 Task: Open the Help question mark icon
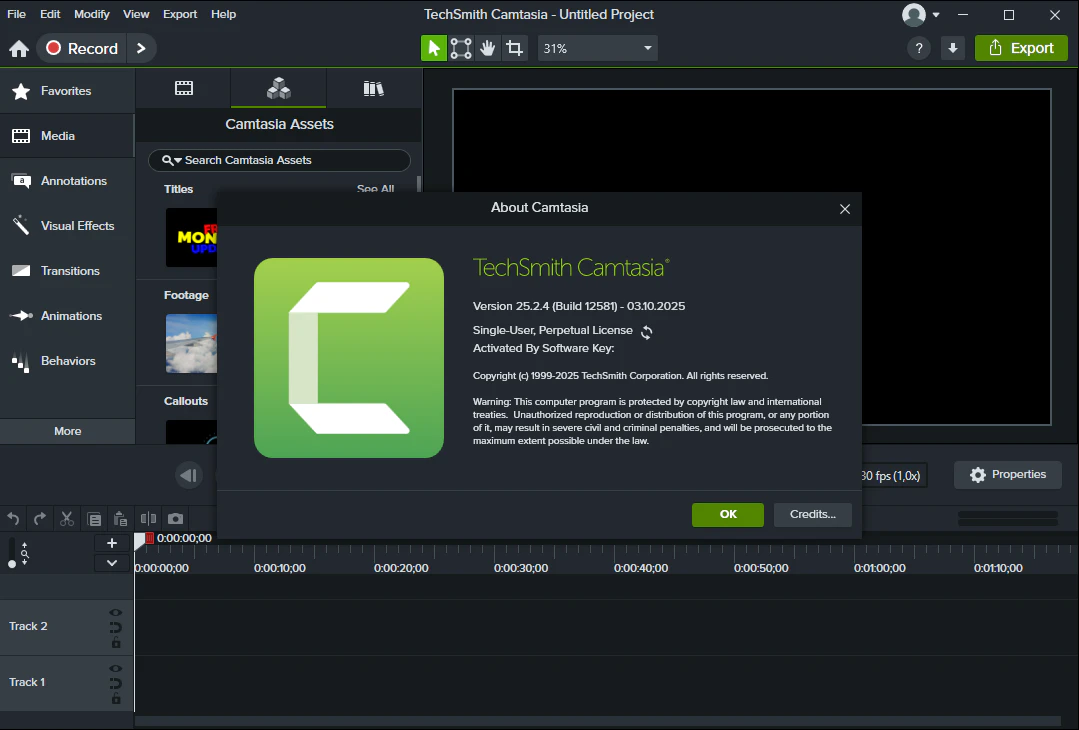pos(919,48)
